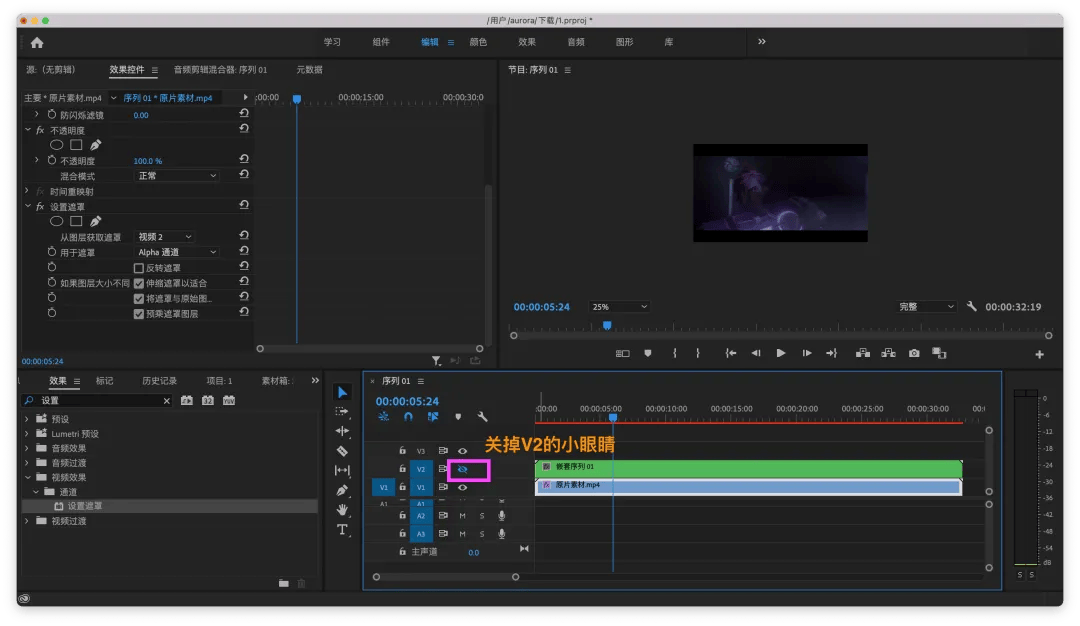Screen dimensions: 1080x626
Task: Expand the Lumetri 预设 folder
Action: (27, 433)
